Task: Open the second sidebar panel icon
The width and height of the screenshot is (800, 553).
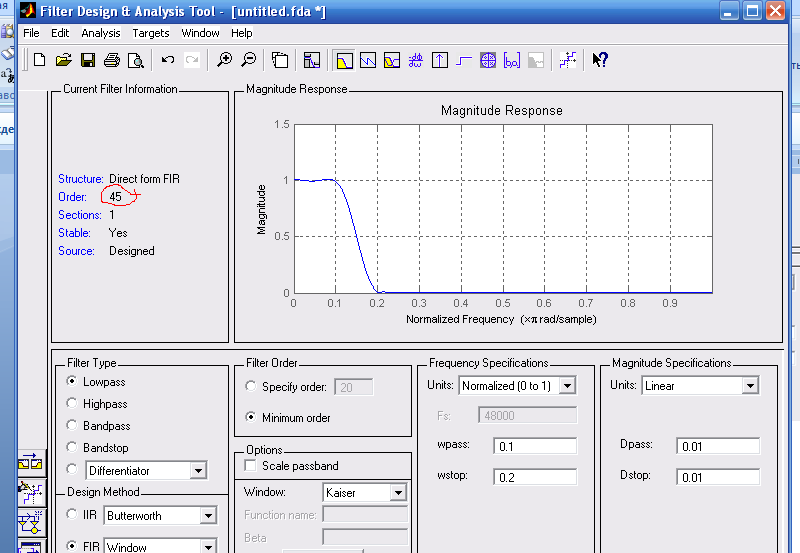Action: 31,493
